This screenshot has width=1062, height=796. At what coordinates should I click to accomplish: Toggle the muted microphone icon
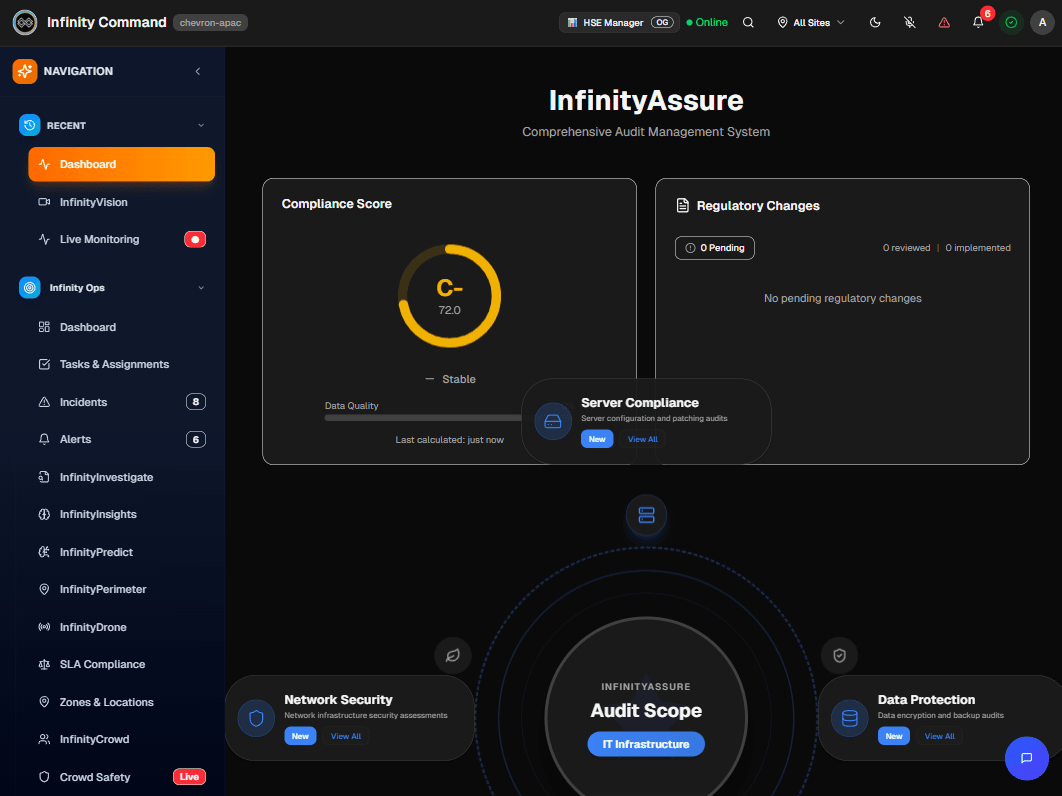[910, 22]
